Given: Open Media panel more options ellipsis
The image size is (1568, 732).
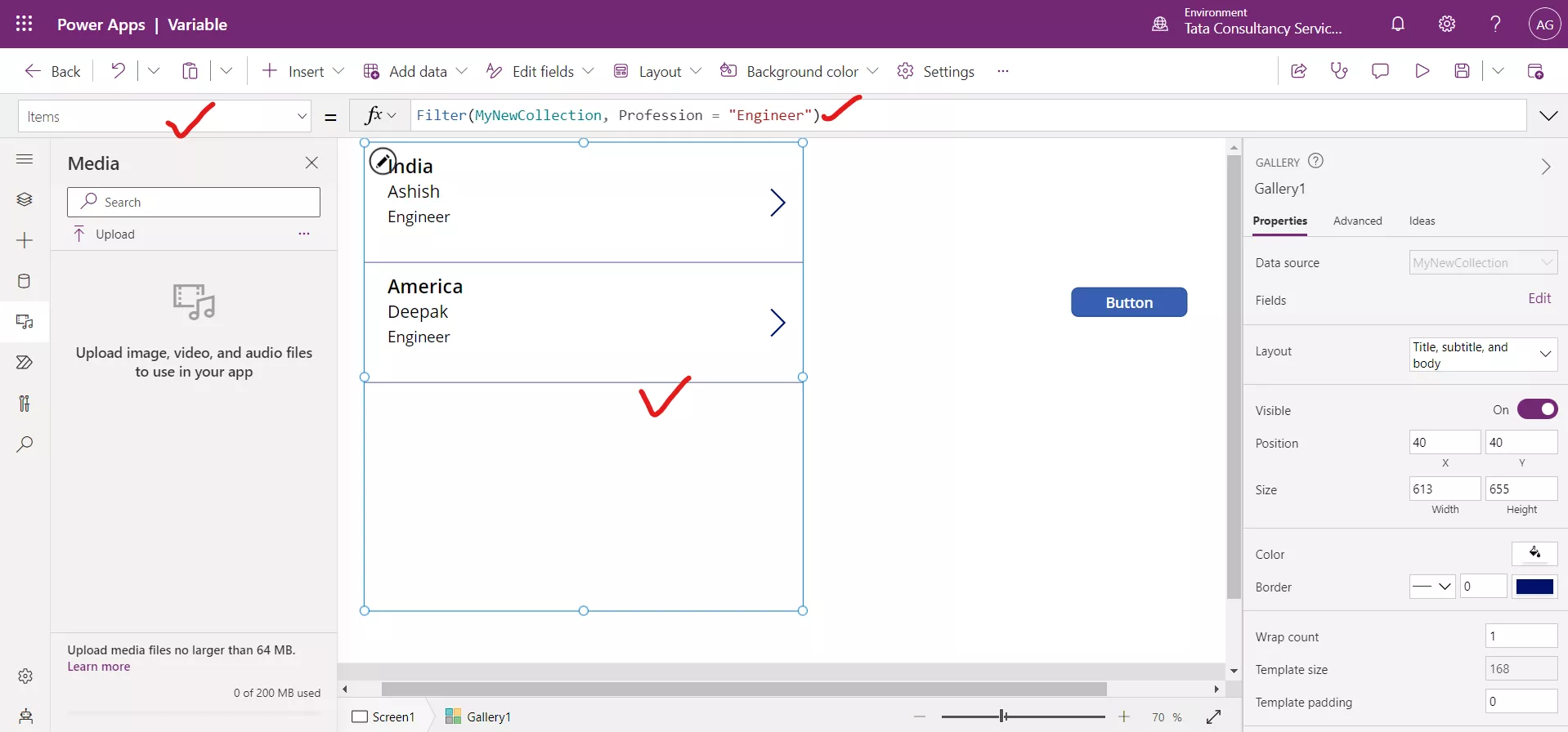Looking at the screenshot, I should (x=304, y=234).
